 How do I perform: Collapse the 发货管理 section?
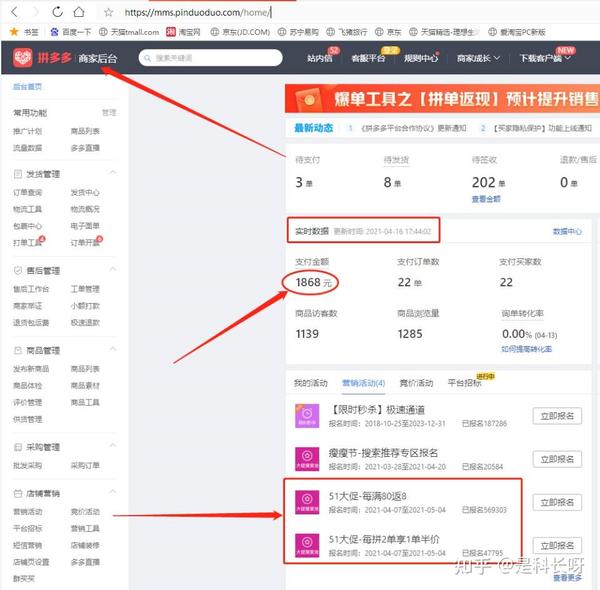[x=113, y=173]
